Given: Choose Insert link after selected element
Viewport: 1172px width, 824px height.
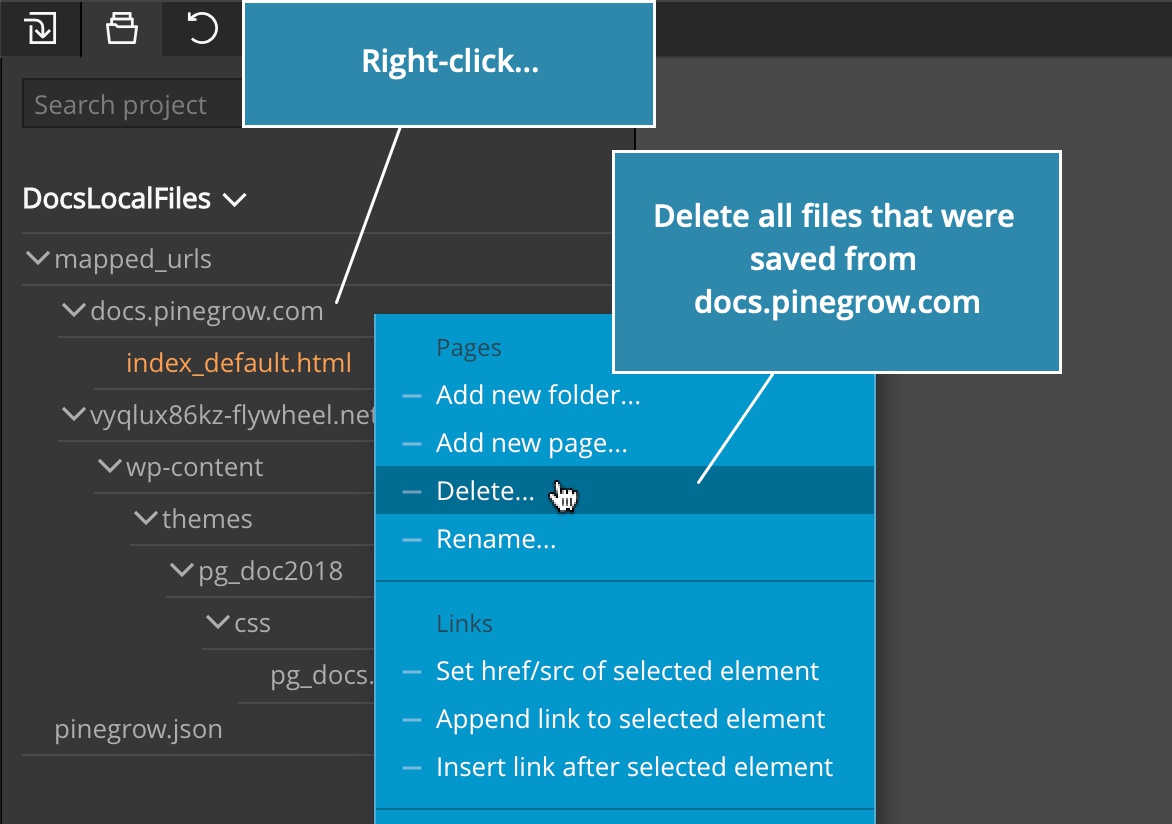Looking at the screenshot, I should (624, 766).
